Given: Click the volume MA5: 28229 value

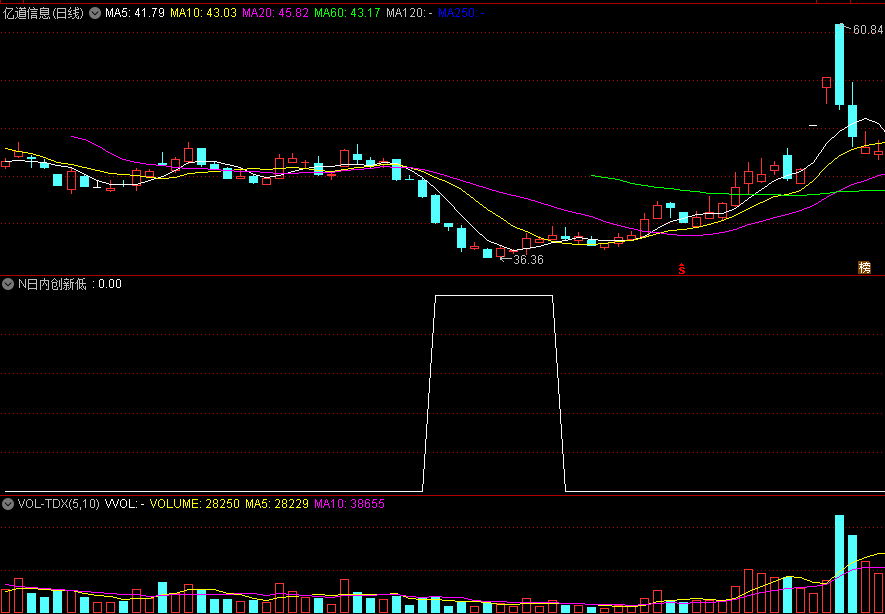Looking at the screenshot, I should click(277, 504).
